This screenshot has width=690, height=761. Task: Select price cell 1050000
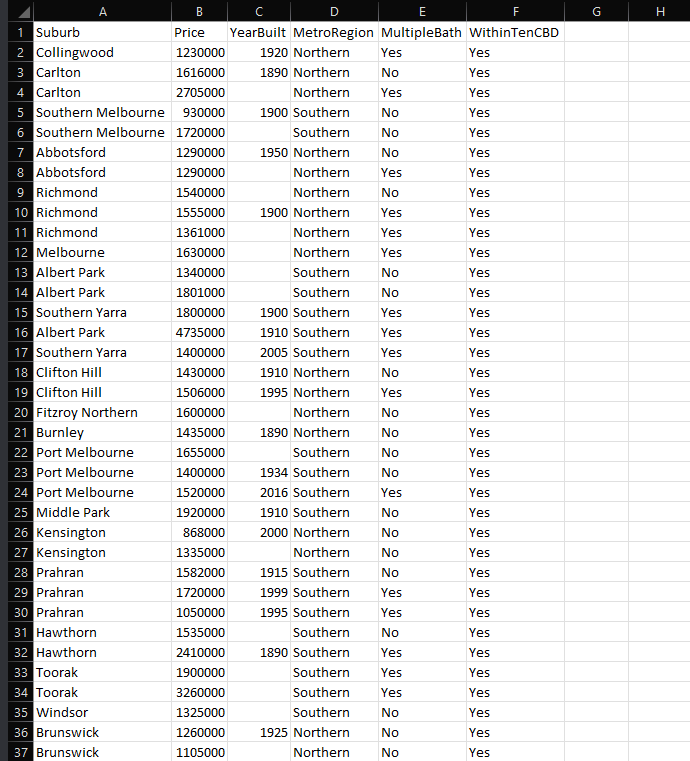(x=199, y=612)
